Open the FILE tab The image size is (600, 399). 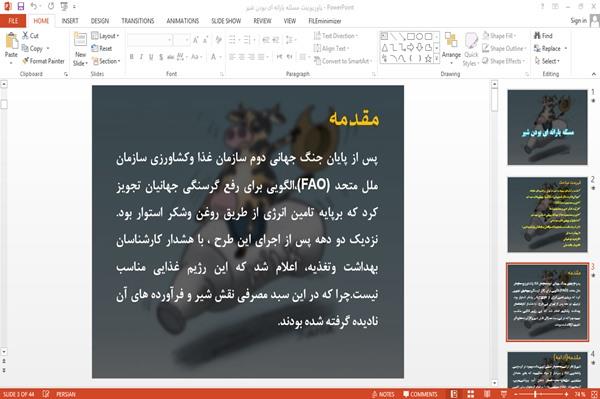click(13, 21)
